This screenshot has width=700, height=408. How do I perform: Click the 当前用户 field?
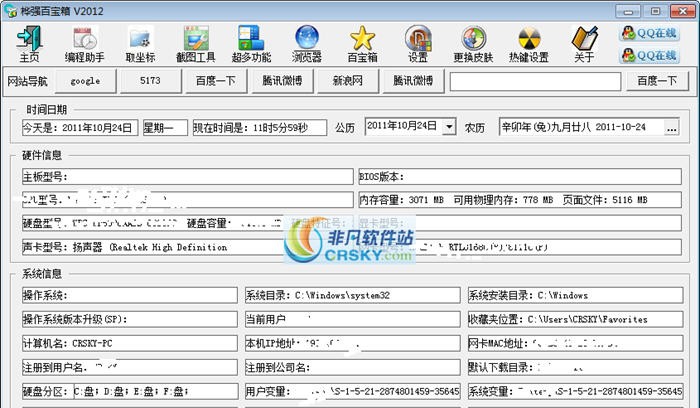[x=353, y=319]
